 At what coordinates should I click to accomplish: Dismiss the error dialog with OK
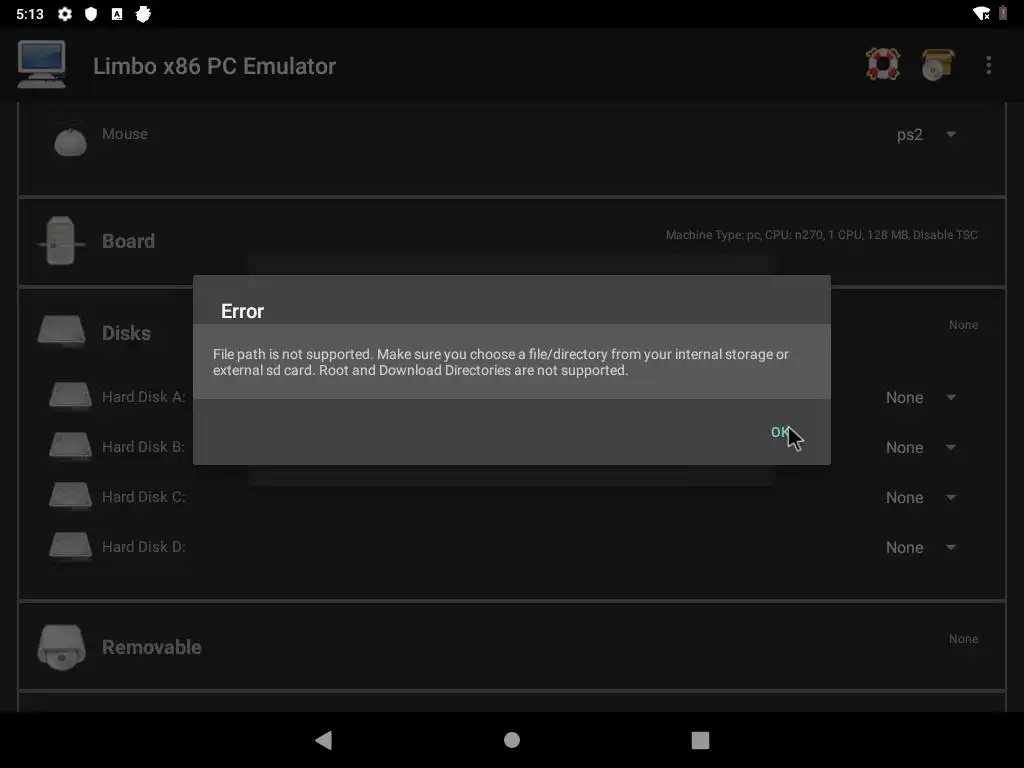(780, 432)
